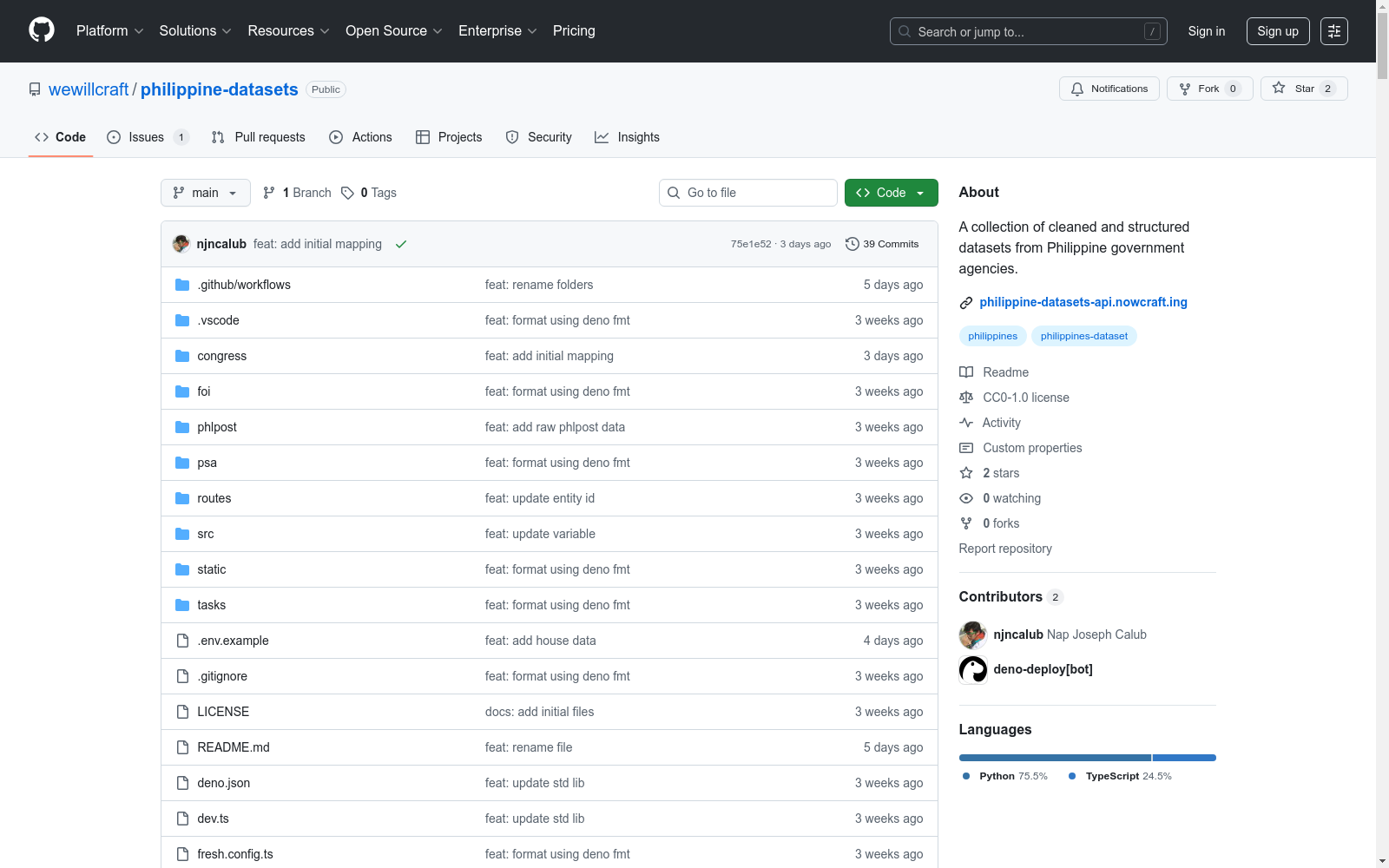The width and height of the screenshot is (1389, 868).
Task: Open the Pricing link
Action: [574, 31]
